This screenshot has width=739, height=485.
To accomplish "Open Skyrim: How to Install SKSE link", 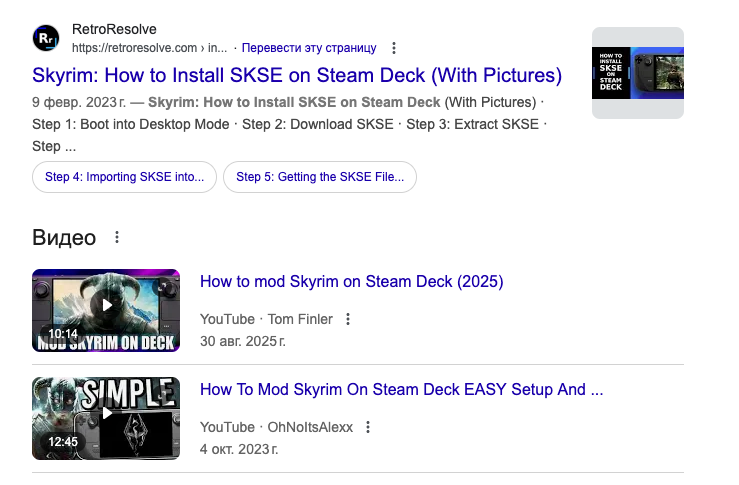I will 297,76.
